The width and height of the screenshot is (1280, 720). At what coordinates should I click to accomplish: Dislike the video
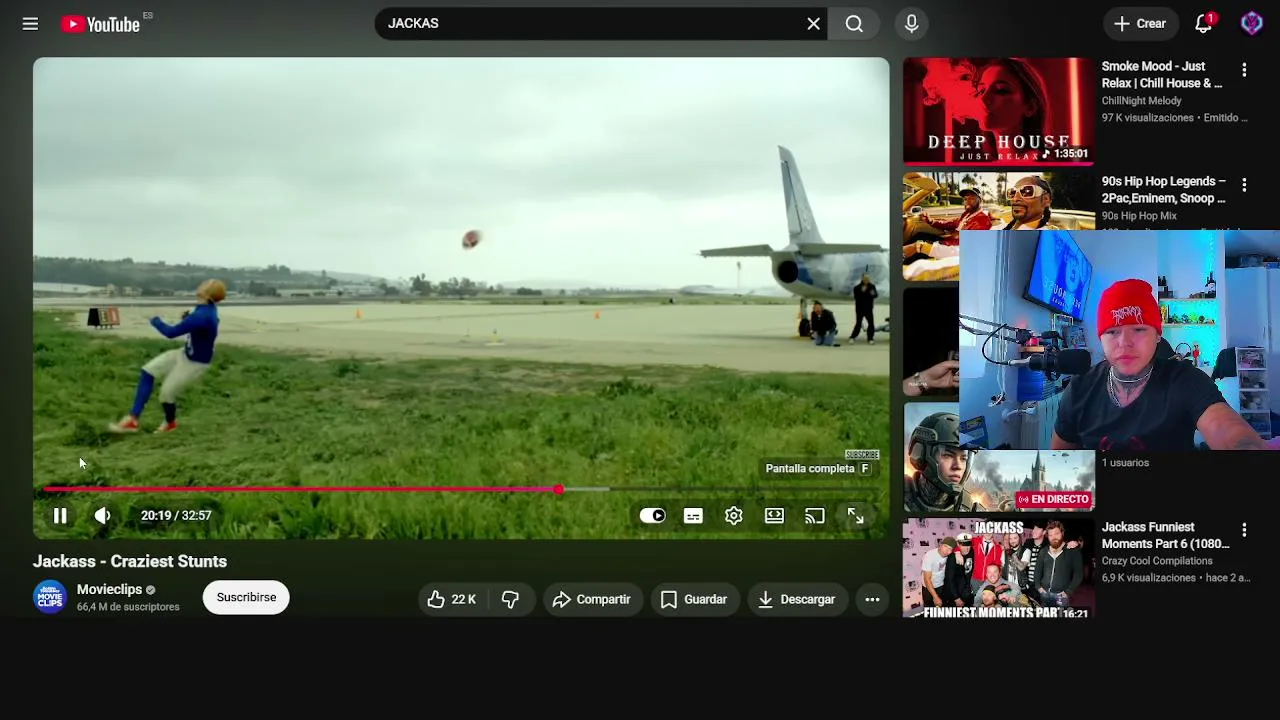[510, 599]
